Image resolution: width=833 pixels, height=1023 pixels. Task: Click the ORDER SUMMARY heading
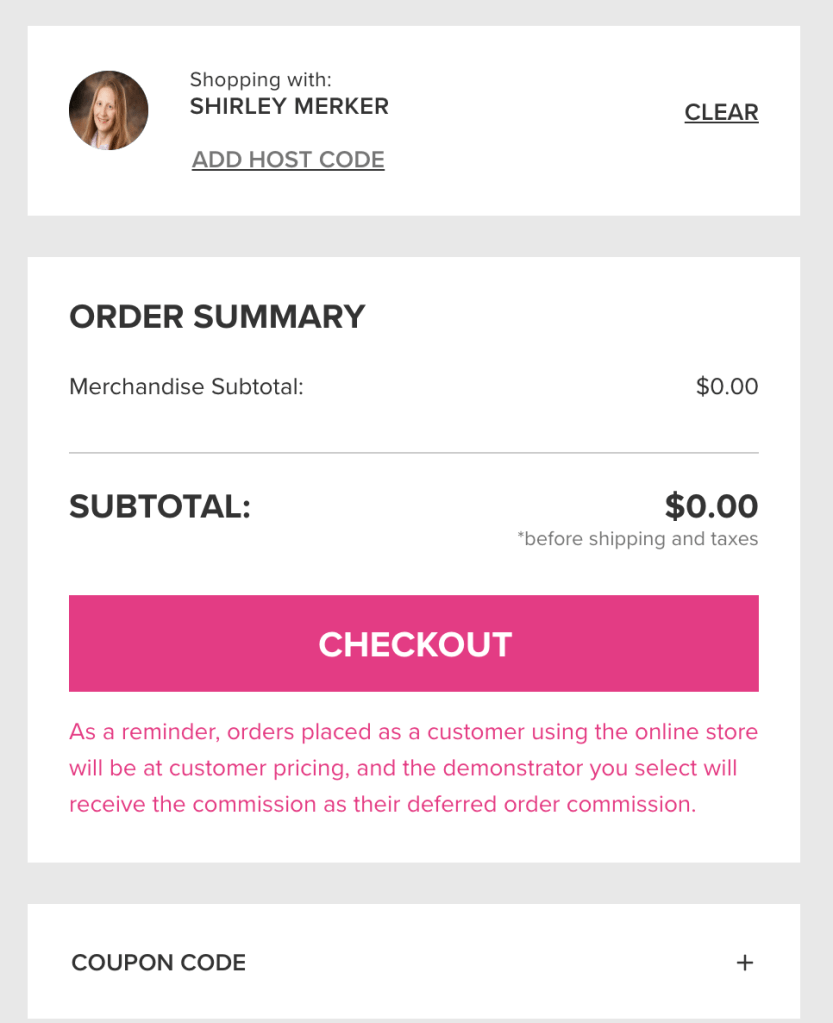tap(217, 317)
